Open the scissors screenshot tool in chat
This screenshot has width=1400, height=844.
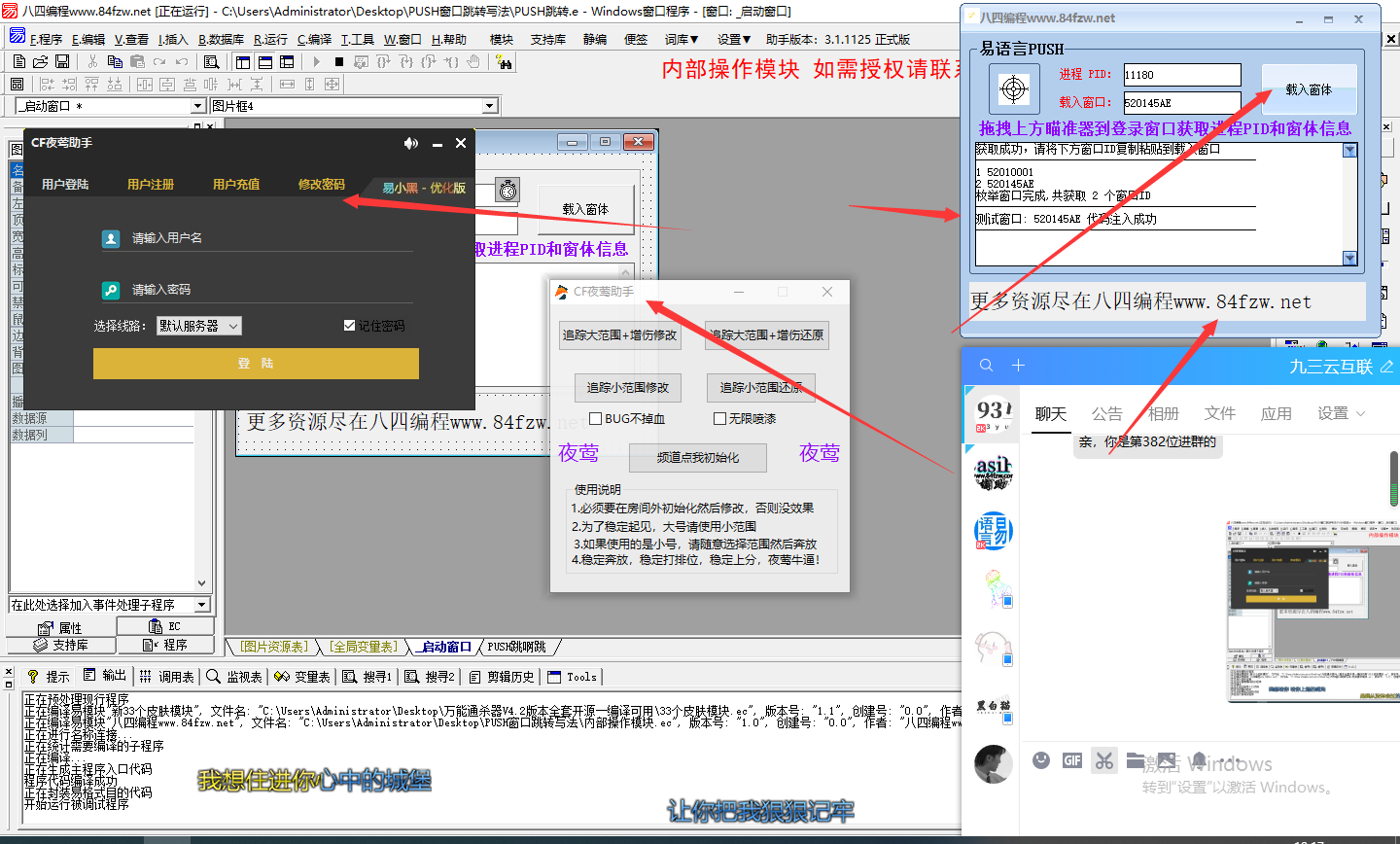(x=1103, y=760)
